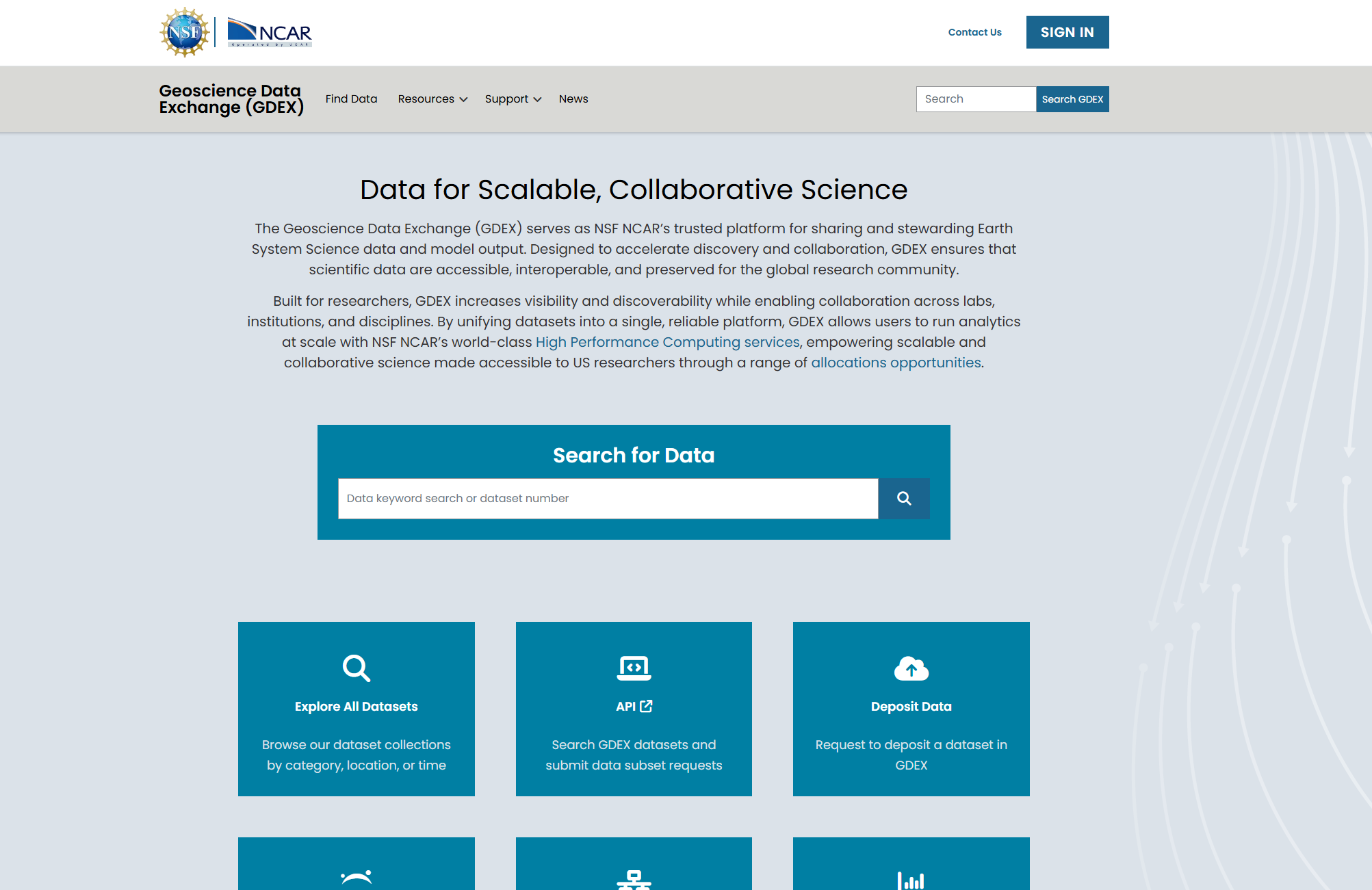Image resolution: width=1372 pixels, height=890 pixels.
Task: Click the bar chart icon in the bottom right card
Action: pyautogui.click(x=911, y=880)
